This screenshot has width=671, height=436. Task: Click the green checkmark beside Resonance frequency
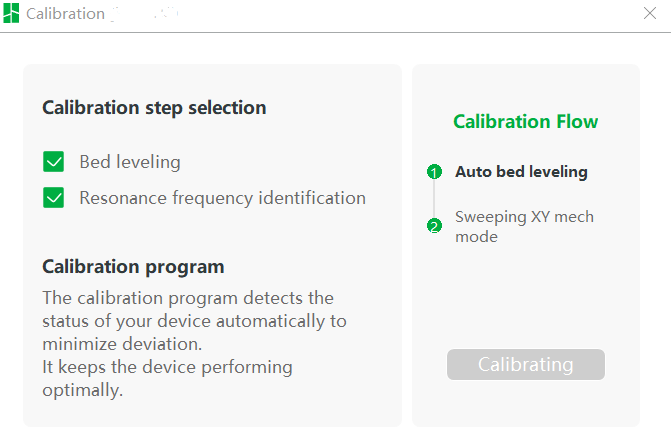[53, 198]
